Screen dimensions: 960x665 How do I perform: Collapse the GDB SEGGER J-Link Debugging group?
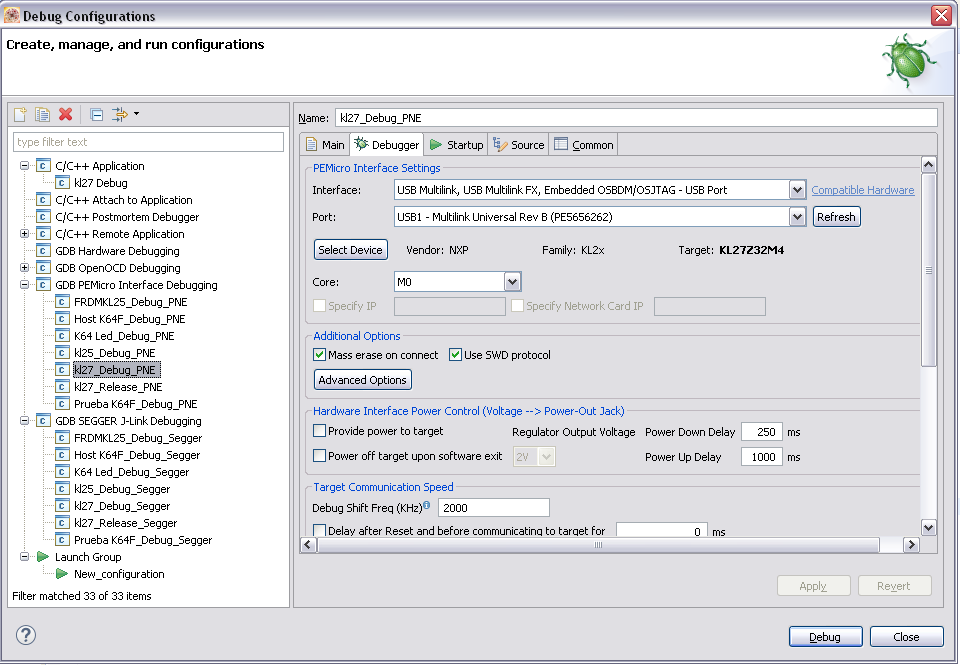(x=24, y=421)
